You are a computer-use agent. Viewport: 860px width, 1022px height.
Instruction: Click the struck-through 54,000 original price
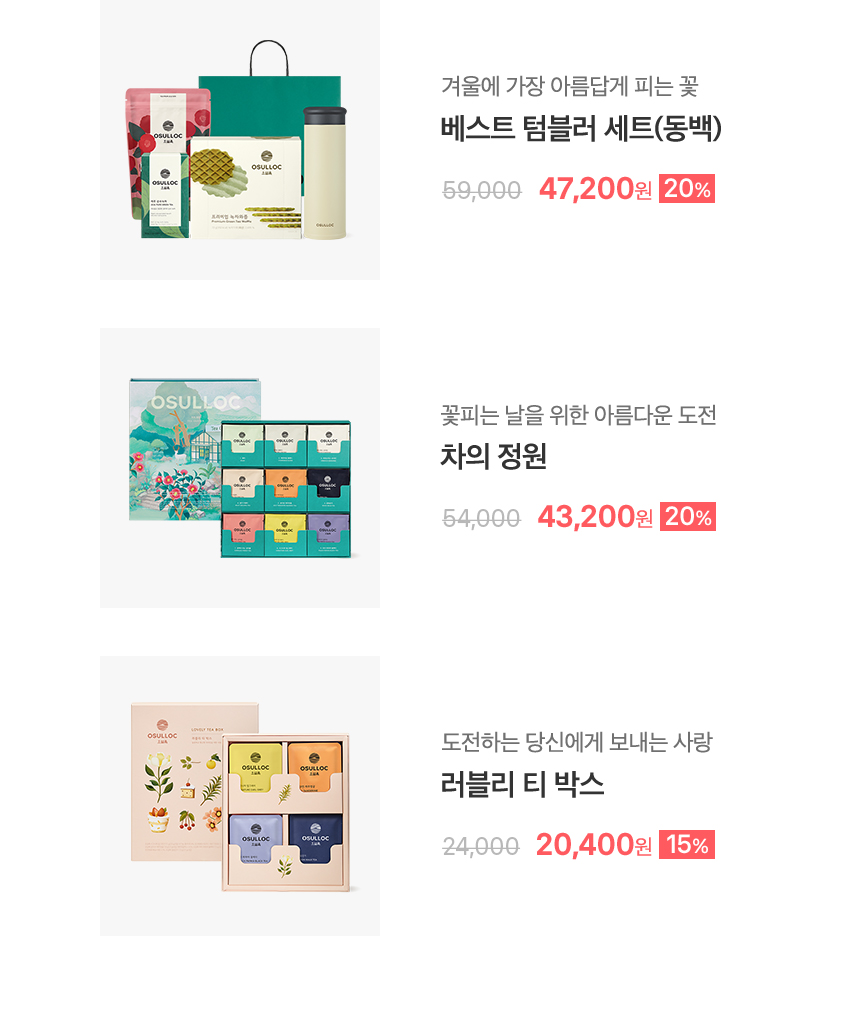coord(481,518)
